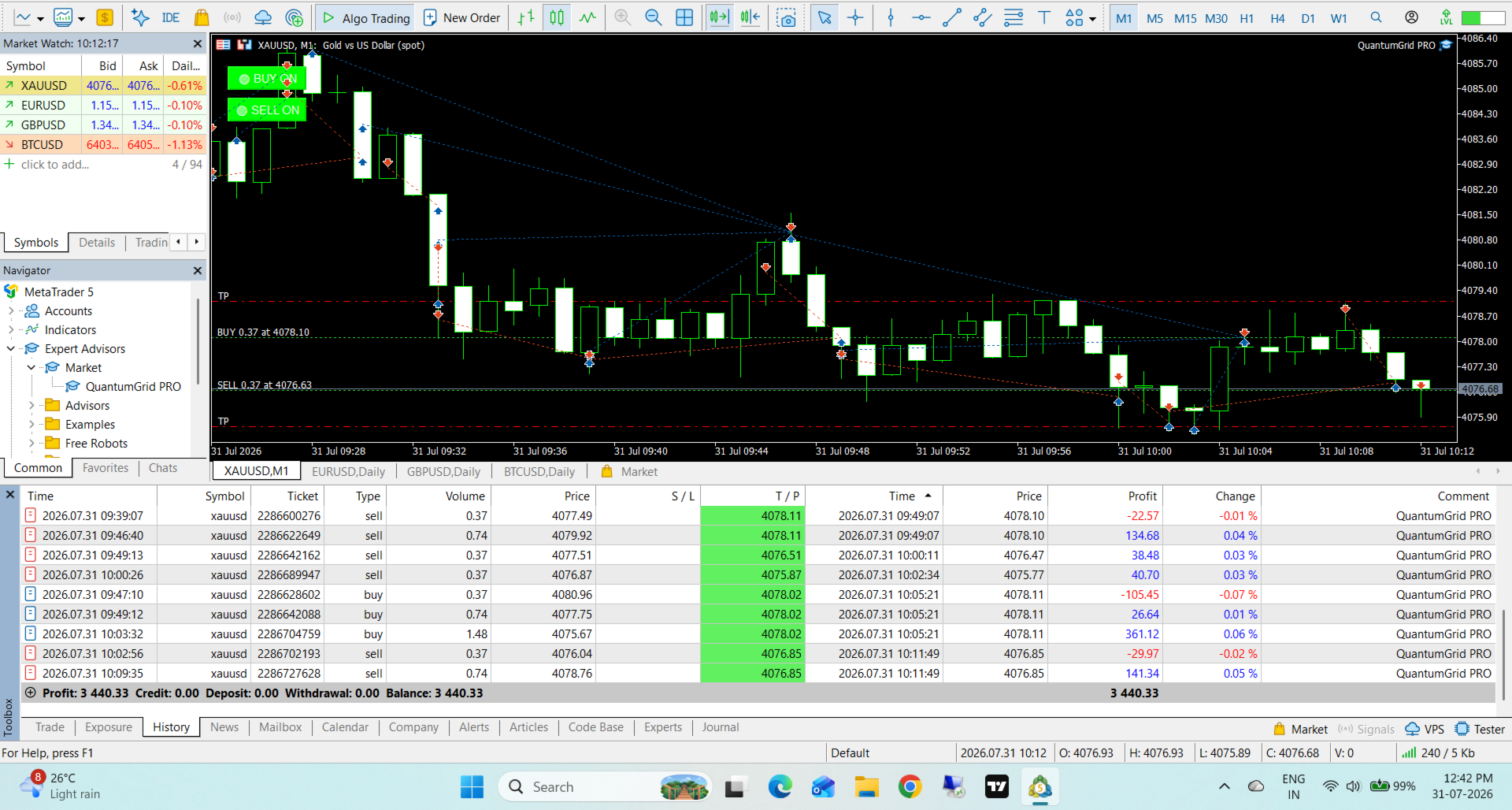
Task: Open the Favorites tab in Navigator
Action: 106,468
